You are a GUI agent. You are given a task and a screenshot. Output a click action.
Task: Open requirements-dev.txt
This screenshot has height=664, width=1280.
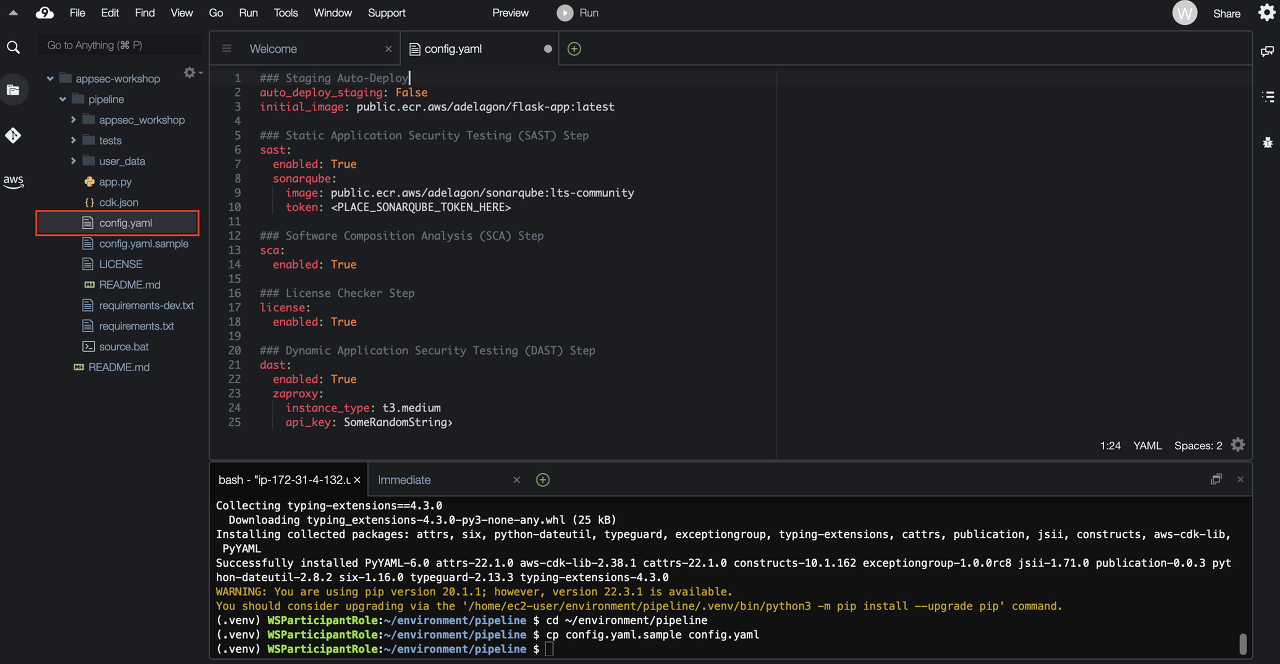pos(146,305)
